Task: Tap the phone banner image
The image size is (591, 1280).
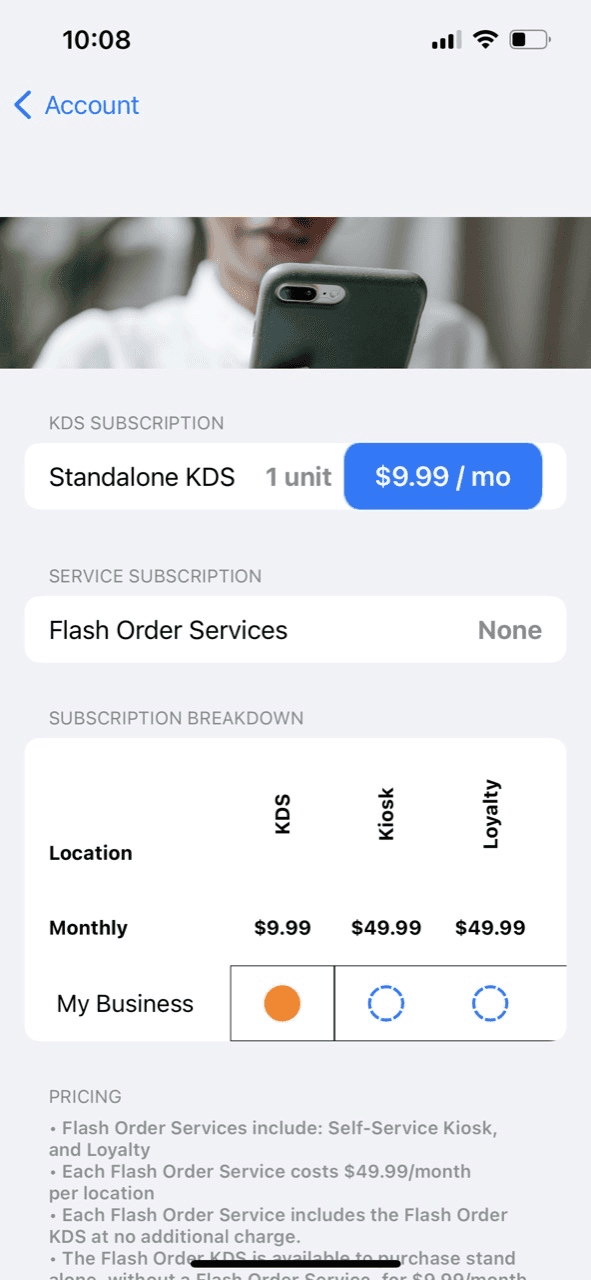Action: [x=295, y=293]
